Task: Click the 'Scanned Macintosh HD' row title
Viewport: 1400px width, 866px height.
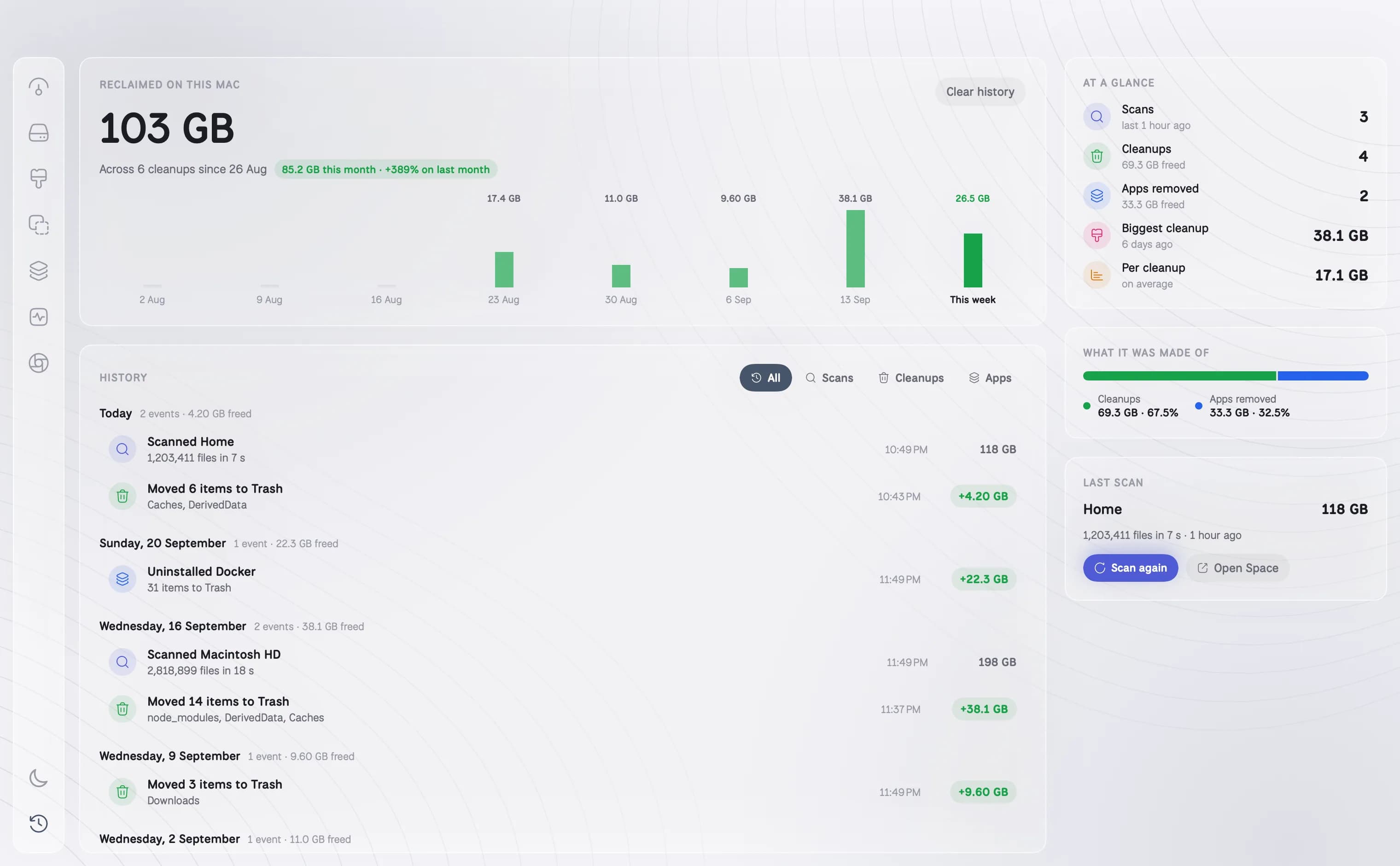Action: point(214,655)
